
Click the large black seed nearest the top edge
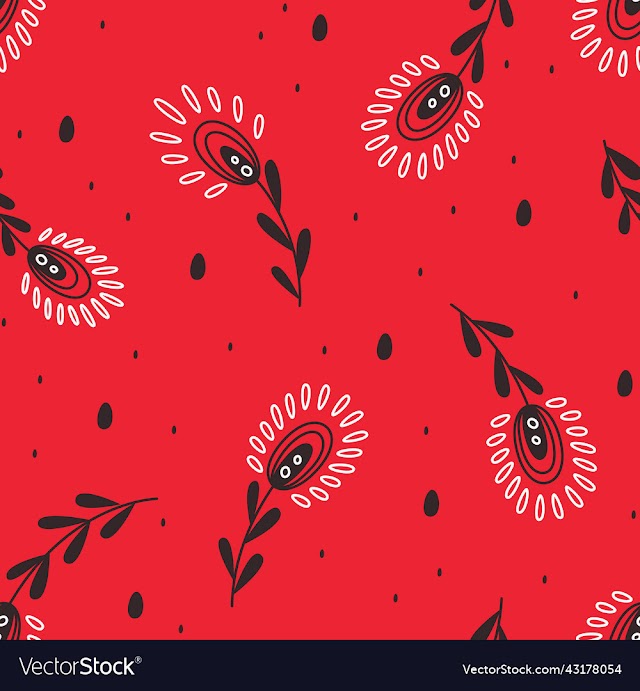click(320, 28)
